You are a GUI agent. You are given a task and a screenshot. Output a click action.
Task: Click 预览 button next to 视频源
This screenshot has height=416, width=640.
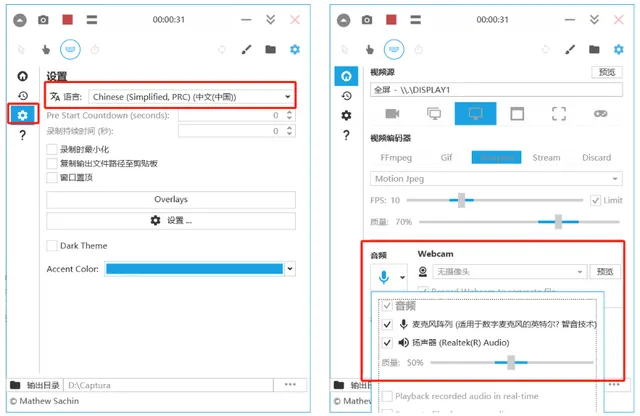point(607,72)
